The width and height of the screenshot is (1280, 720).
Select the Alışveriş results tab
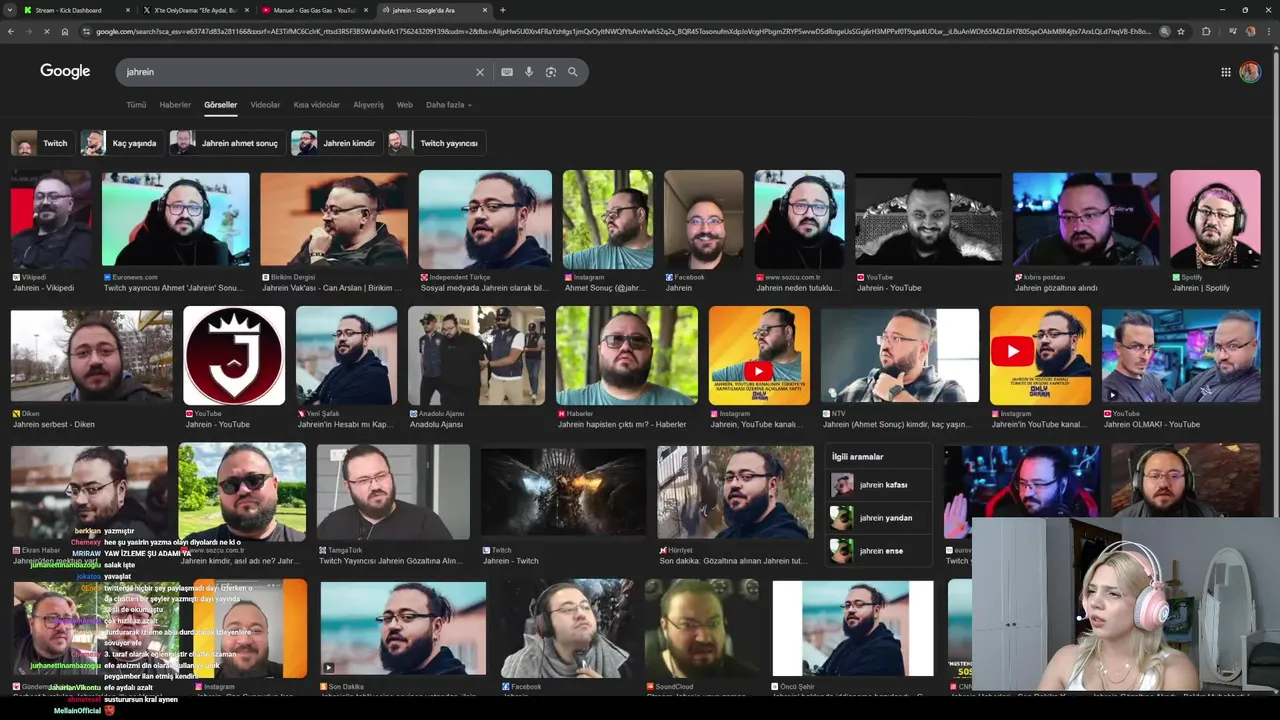point(368,105)
